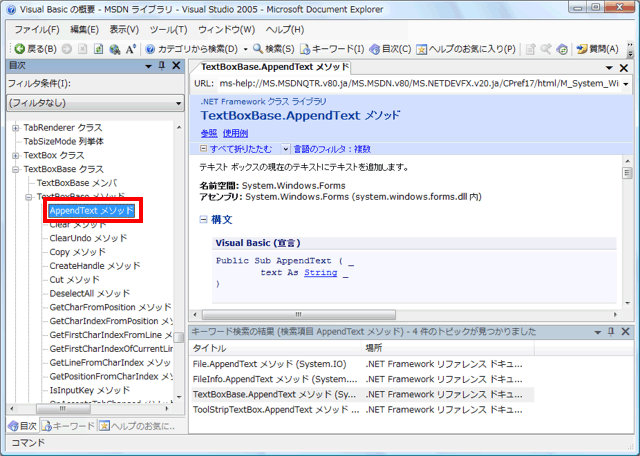Click the globe home icon in toolbar
640x456 pixels.
click(x=115, y=49)
